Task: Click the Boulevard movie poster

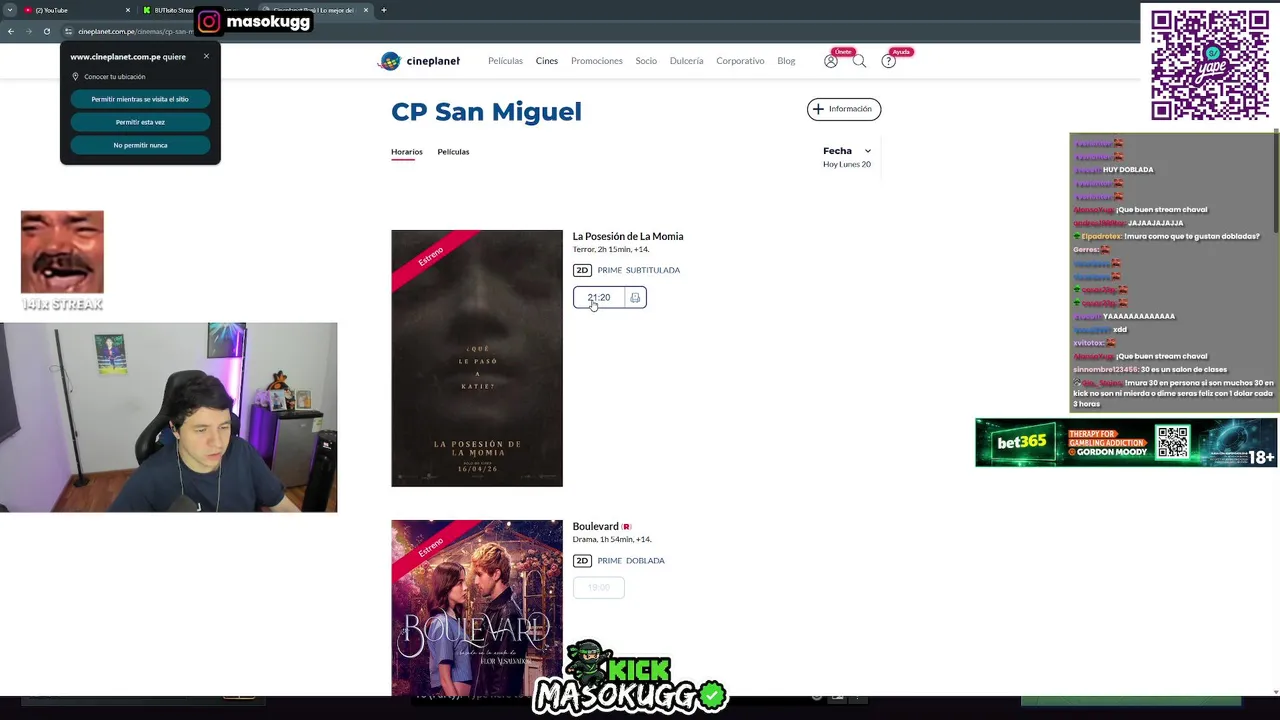Action: (477, 608)
